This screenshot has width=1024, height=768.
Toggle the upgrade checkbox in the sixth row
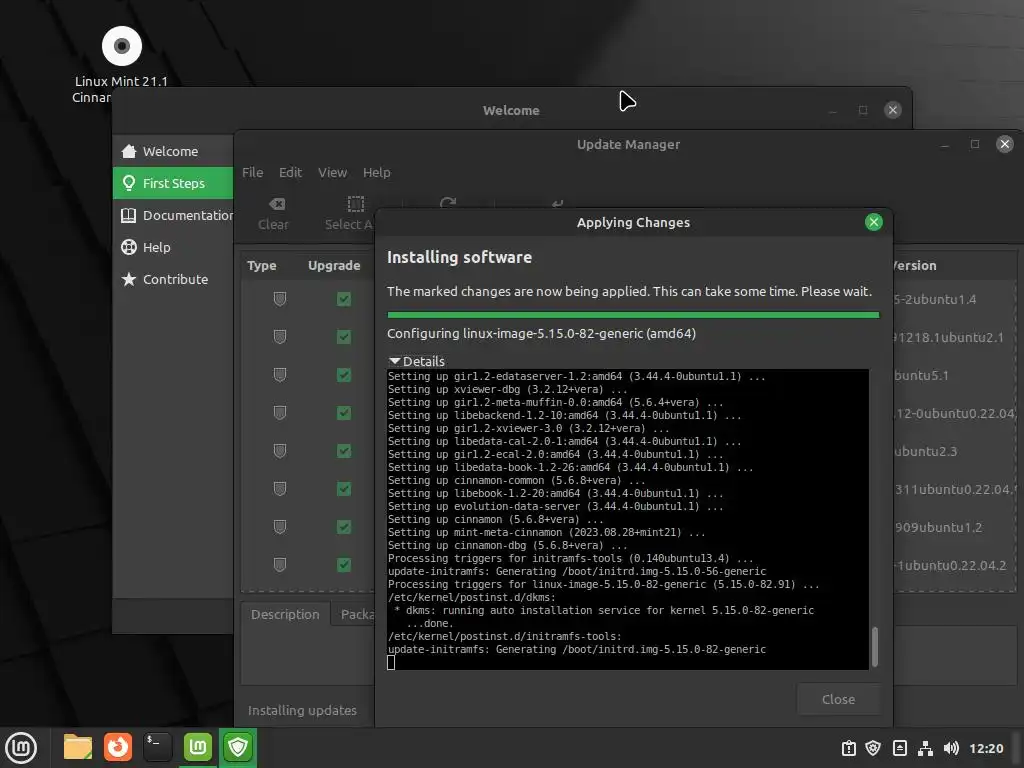344,488
